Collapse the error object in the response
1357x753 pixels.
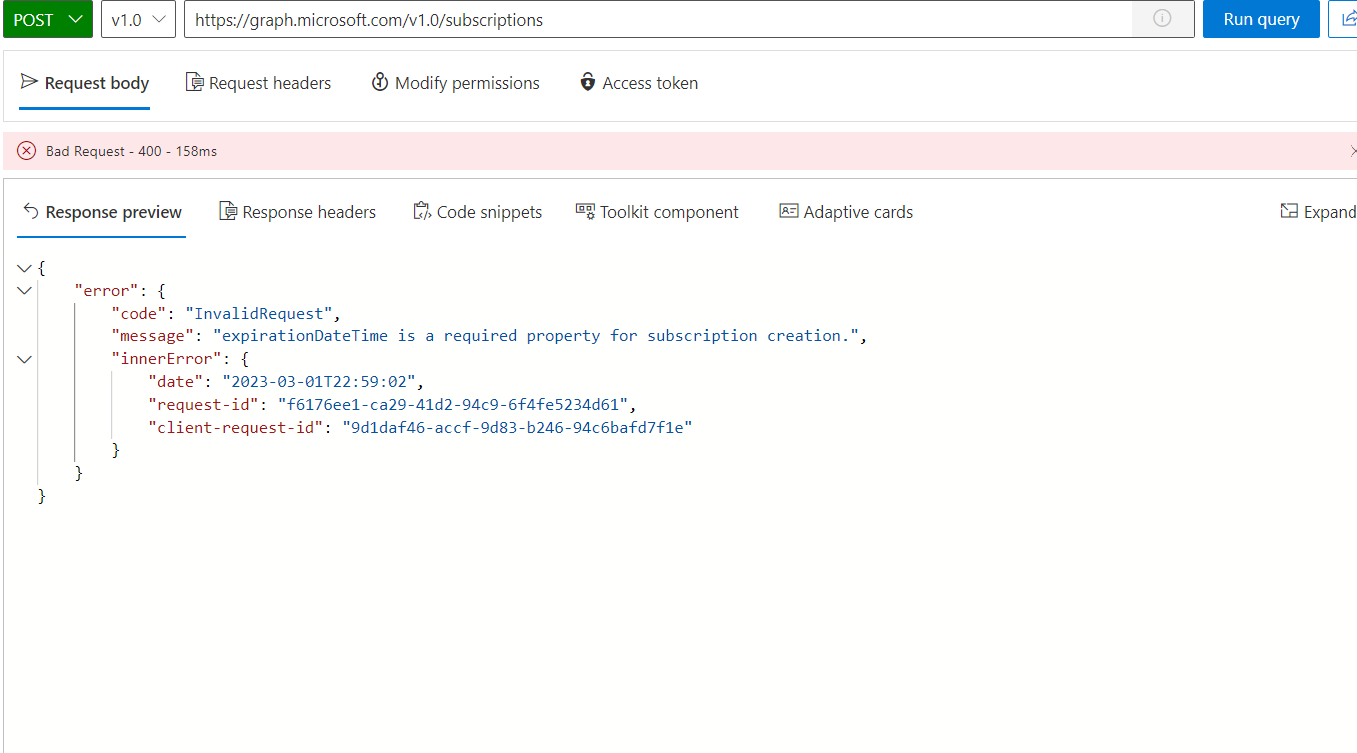click(x=24, y=290)
